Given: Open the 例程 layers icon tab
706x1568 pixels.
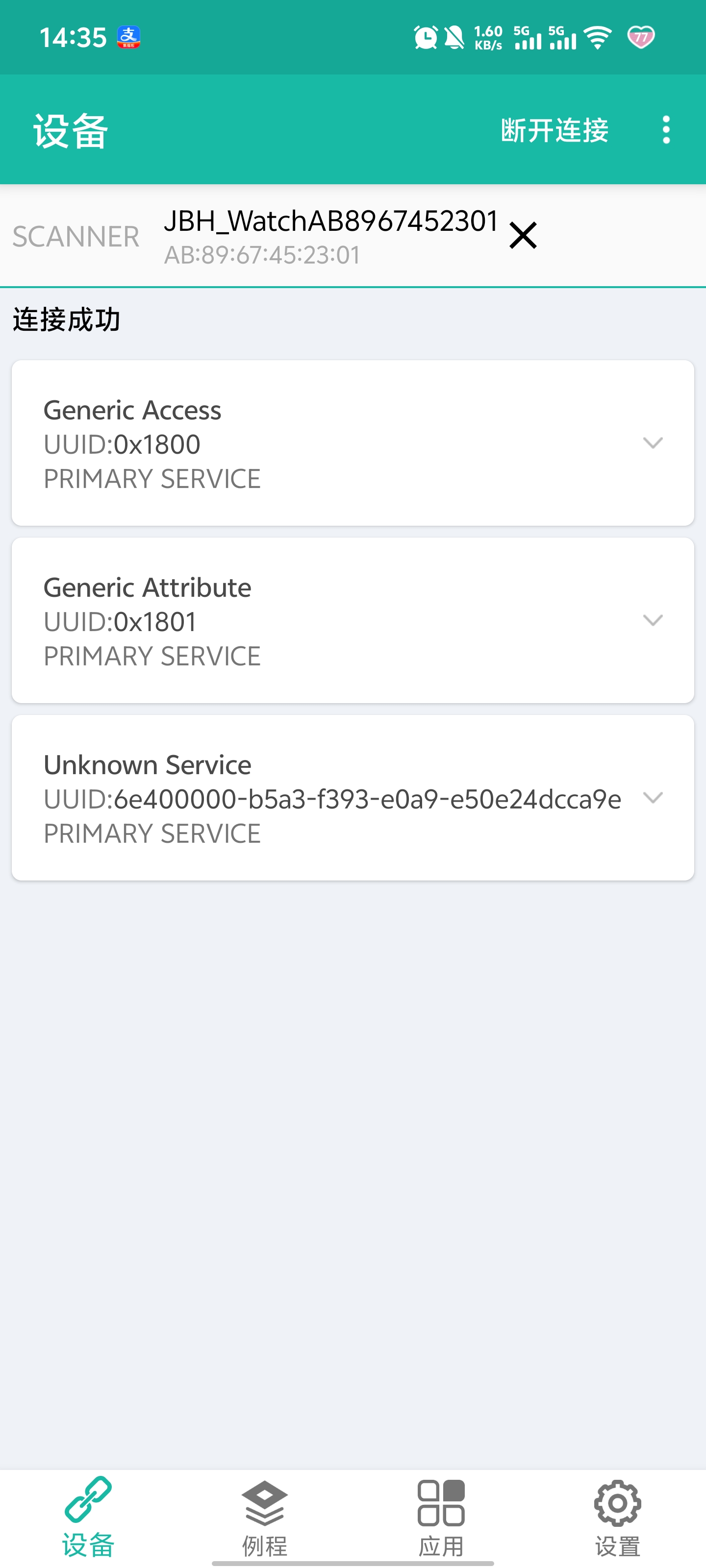Looking at the screenshot, I should point(264,1503).
